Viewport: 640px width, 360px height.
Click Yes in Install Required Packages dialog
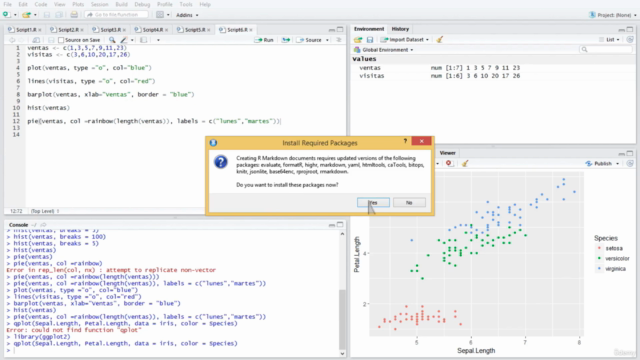tap(373, 202)
